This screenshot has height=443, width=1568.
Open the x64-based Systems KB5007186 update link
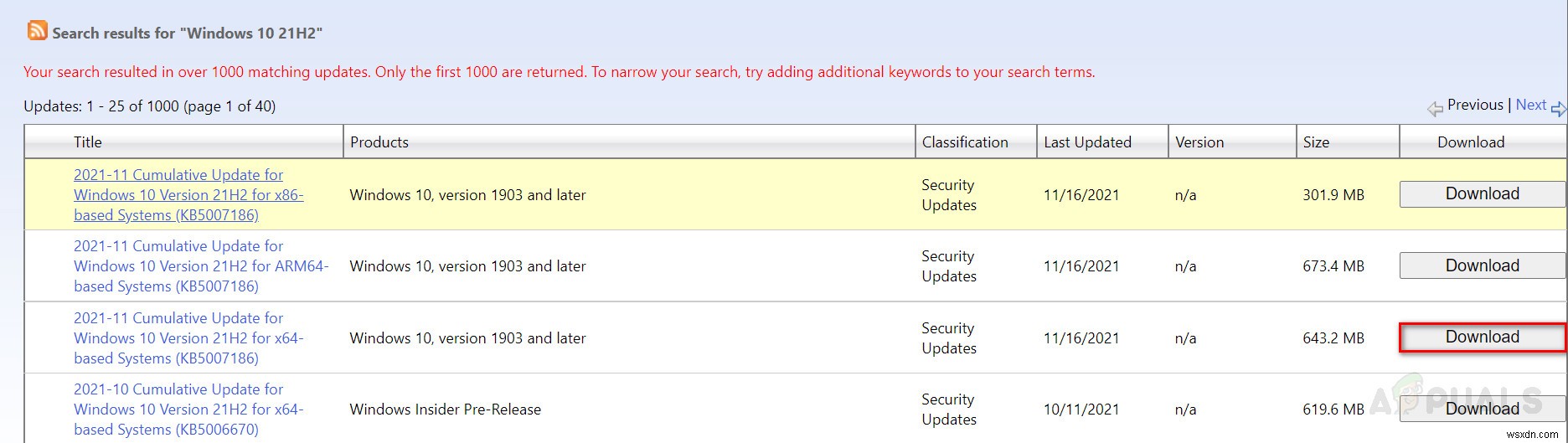(x=188, y=338)
